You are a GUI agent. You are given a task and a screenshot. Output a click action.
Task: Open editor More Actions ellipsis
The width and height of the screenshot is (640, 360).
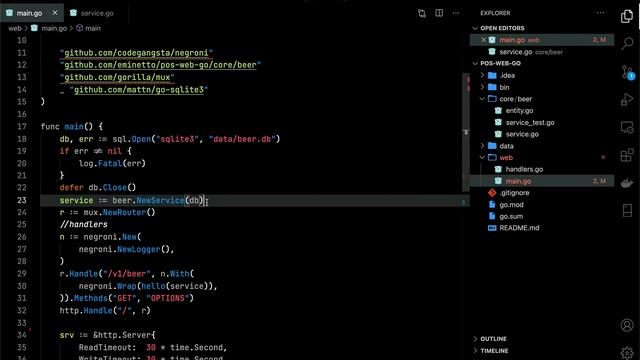point(456,13)
